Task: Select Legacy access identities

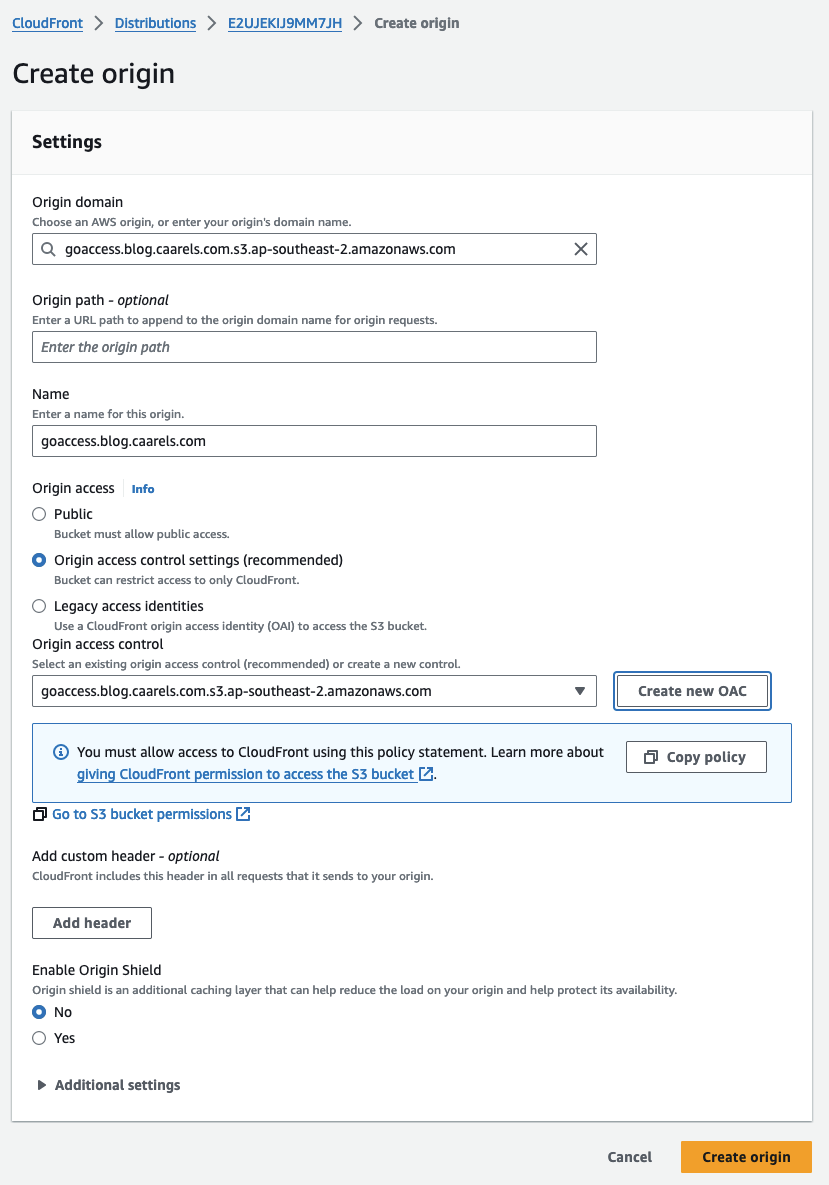Action: (38, 606)
